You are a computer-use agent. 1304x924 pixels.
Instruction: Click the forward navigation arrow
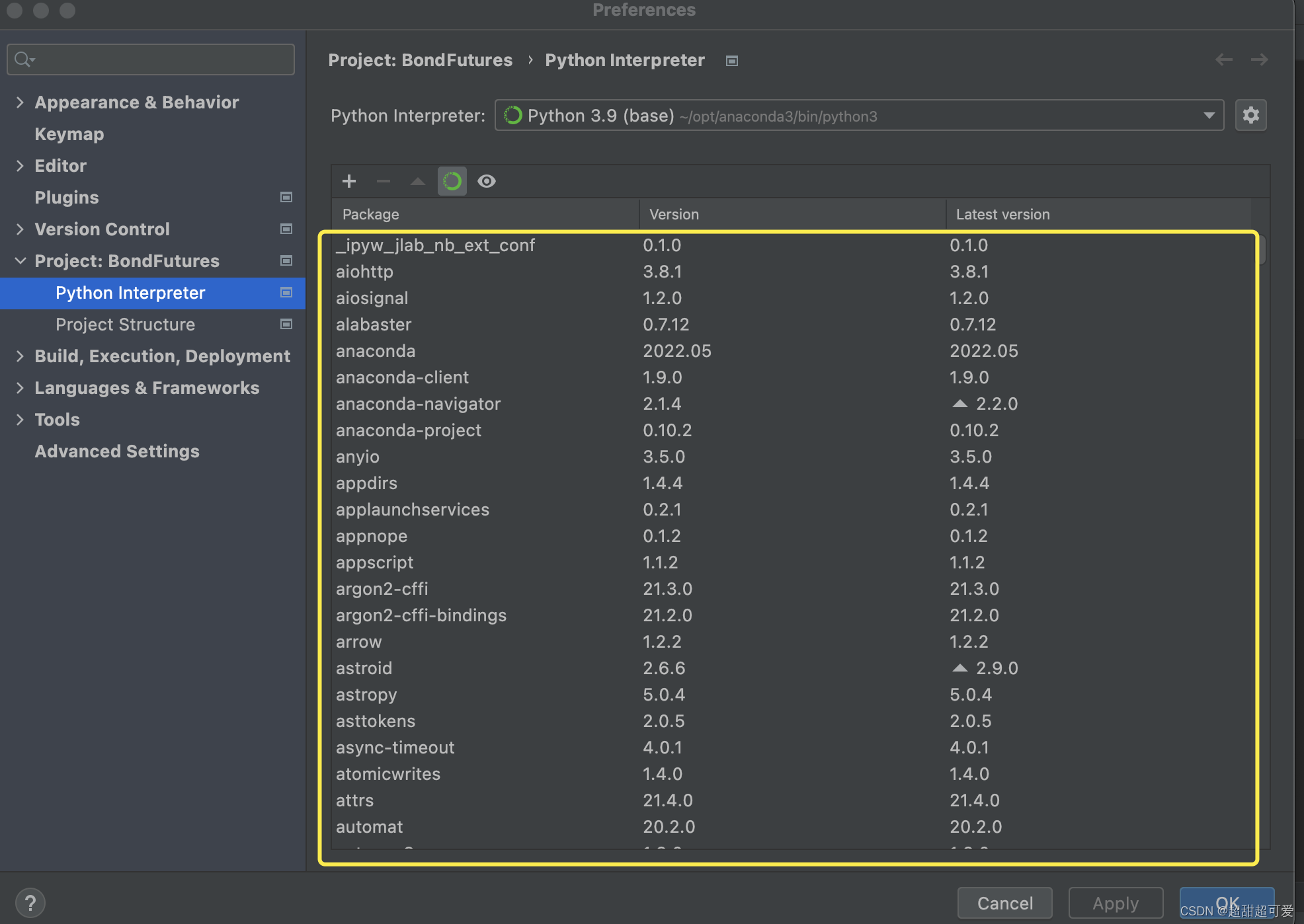pyautogui.click(x=1260, y=59)
